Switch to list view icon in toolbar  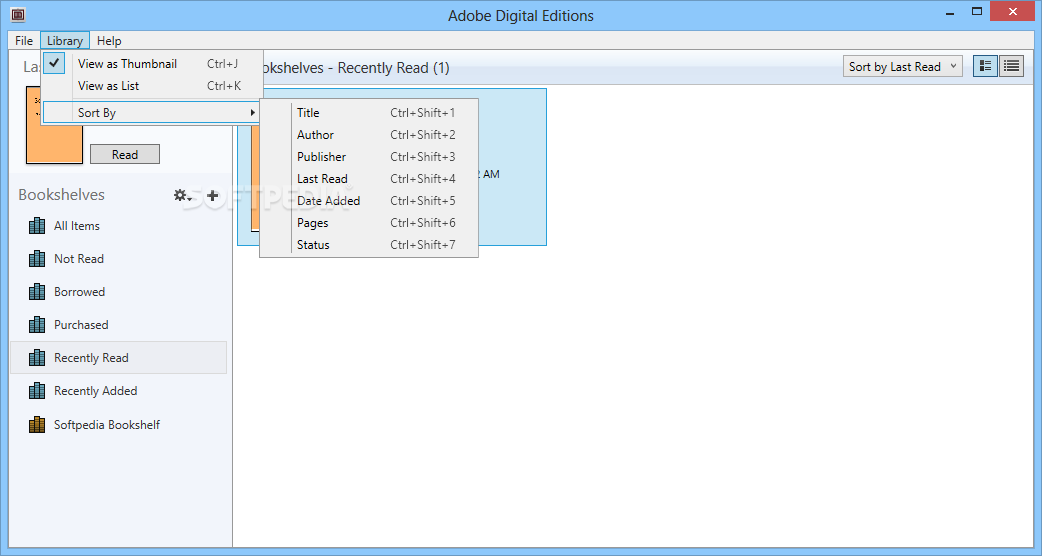pos(1011,66)
